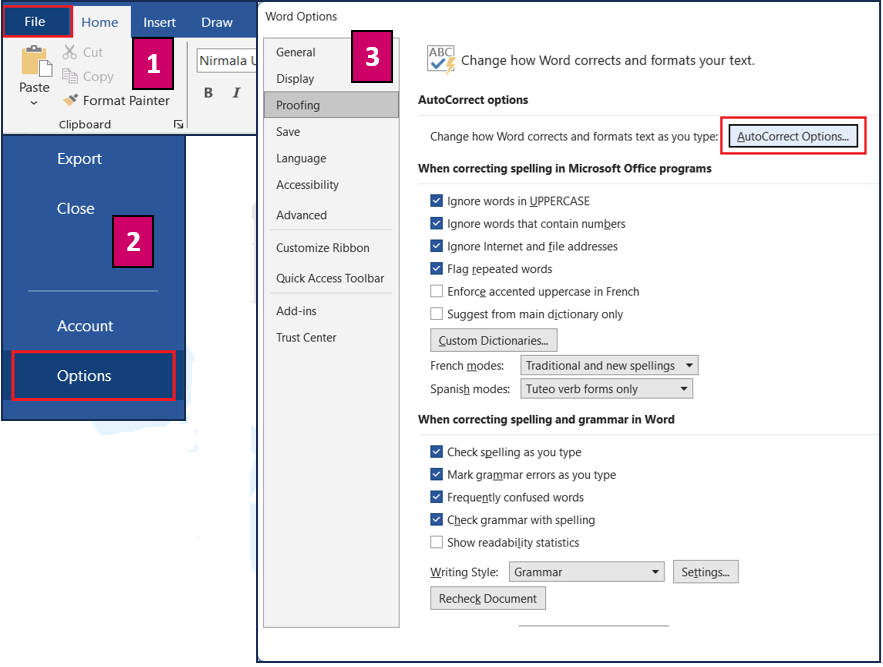
Task: Open Account in the File menu
Action: pos(85,326)
